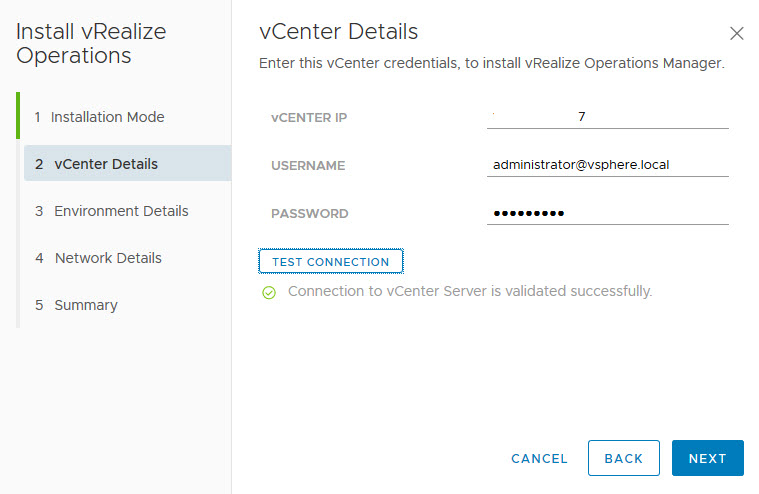
Task: Open step 3 Environment Details
Action: (x=121, y=211)
